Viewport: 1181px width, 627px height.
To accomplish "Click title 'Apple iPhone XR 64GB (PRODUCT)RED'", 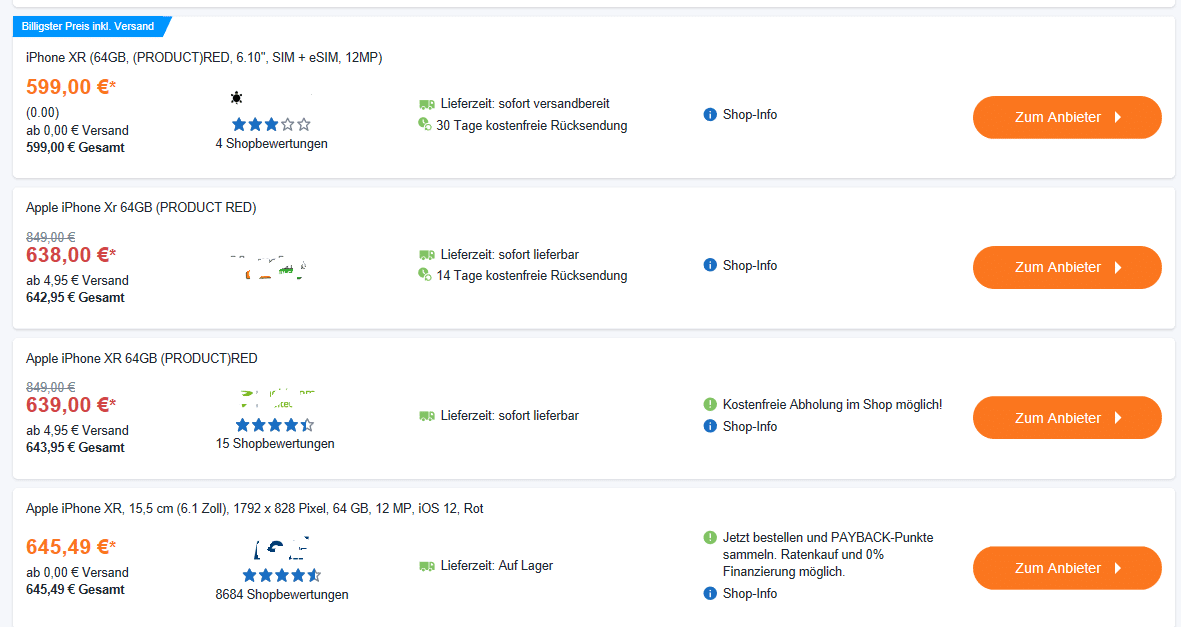I will click(142, 358).
